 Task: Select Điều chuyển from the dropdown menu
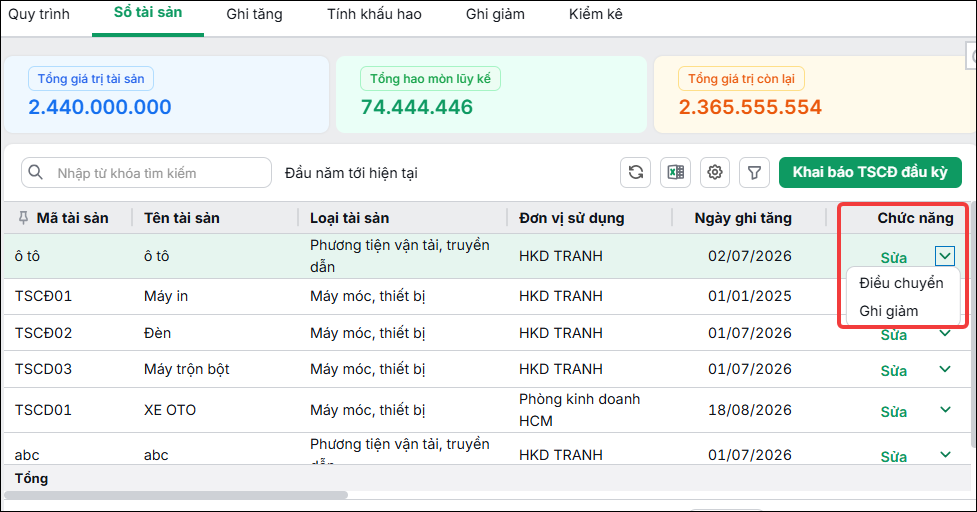(x=901, y=283)
